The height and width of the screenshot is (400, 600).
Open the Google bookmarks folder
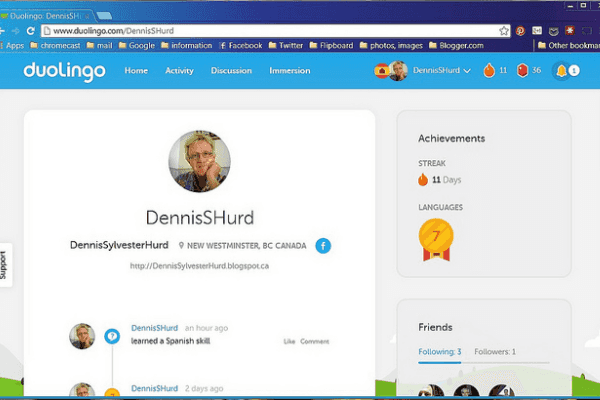coord(137,46)
